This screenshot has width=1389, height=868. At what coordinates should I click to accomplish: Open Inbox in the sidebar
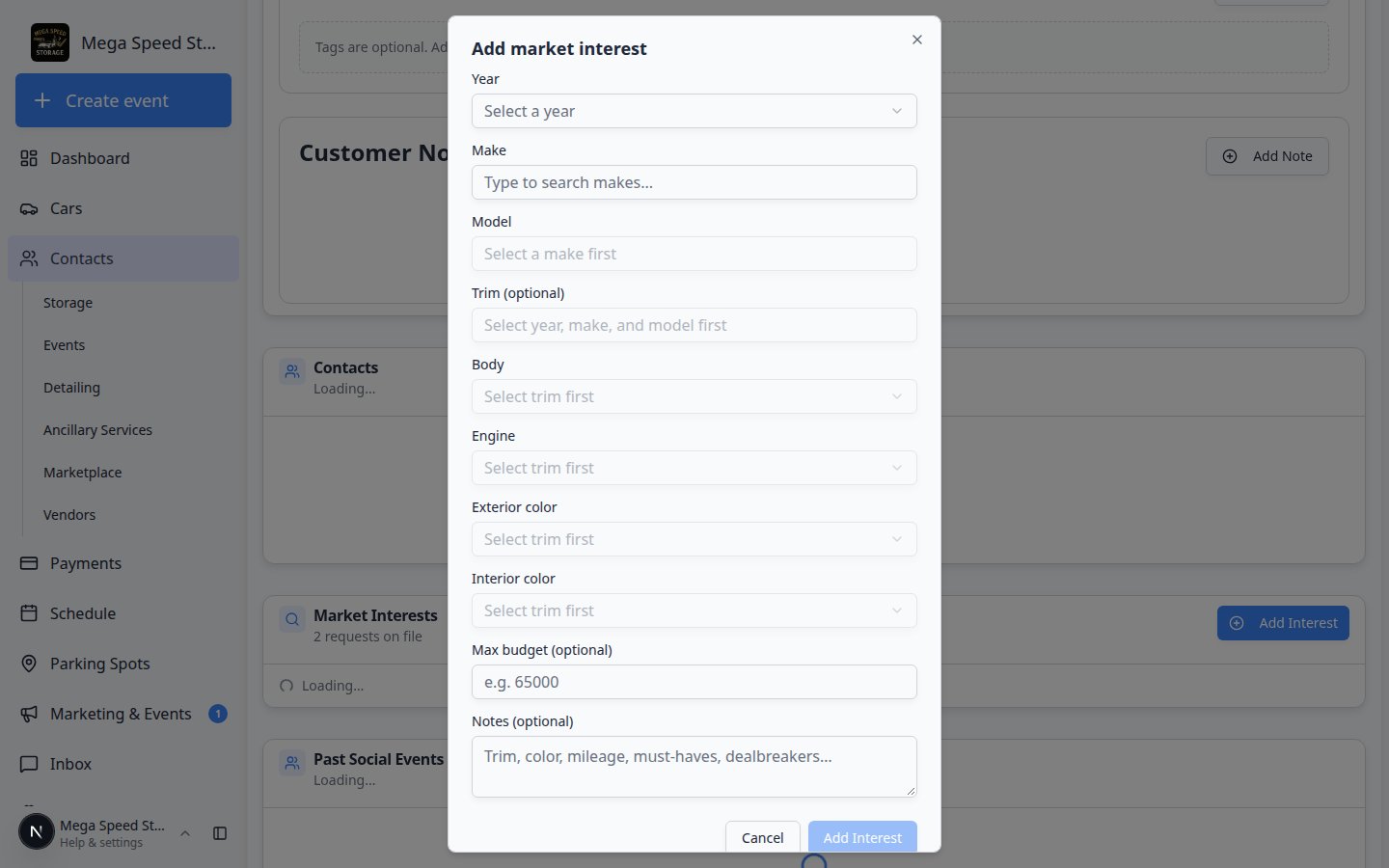pyautogui.click(x=123, y=764)
